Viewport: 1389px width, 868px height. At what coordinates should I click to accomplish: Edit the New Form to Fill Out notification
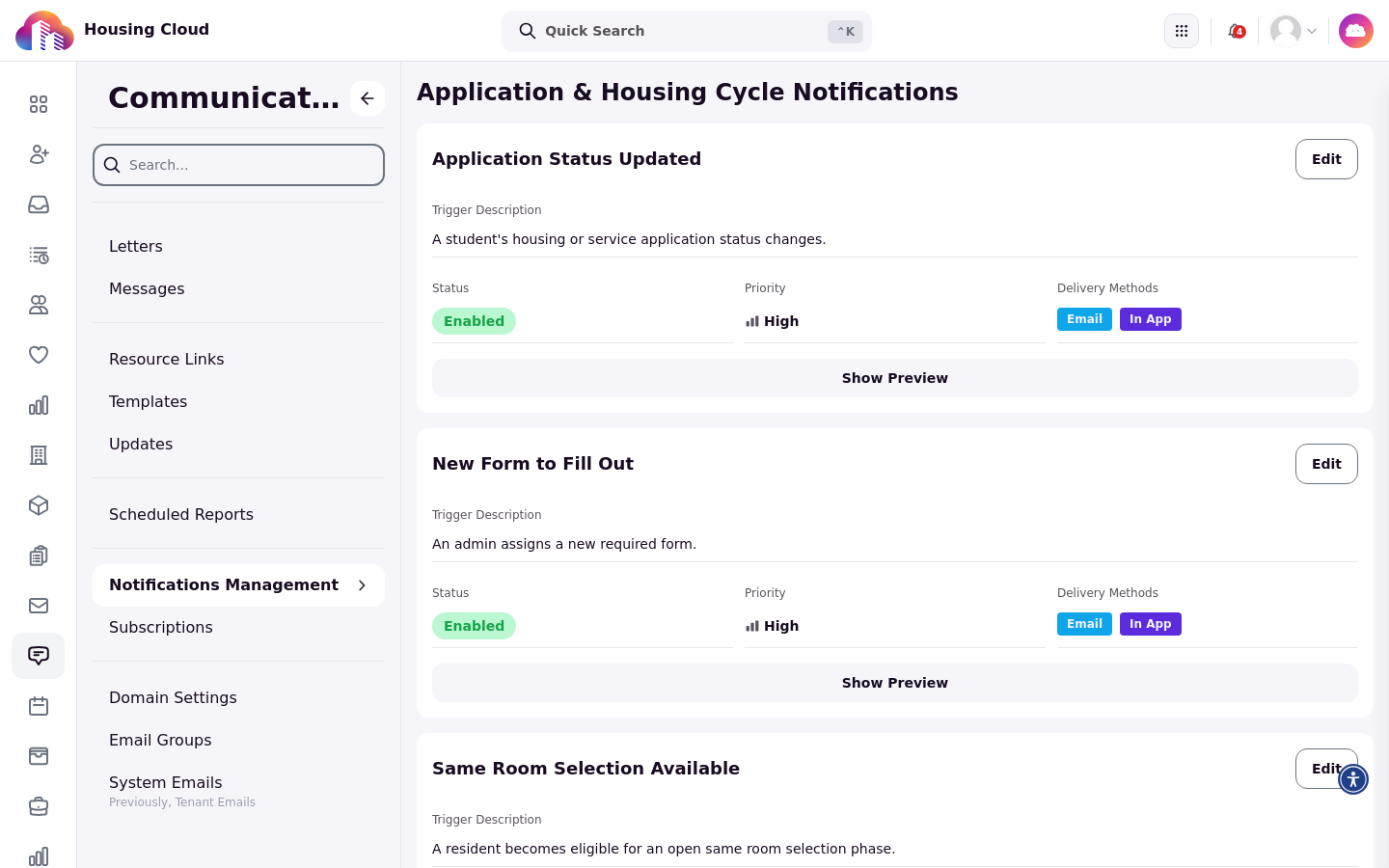pyautogui.click(x=1326, y=464)
